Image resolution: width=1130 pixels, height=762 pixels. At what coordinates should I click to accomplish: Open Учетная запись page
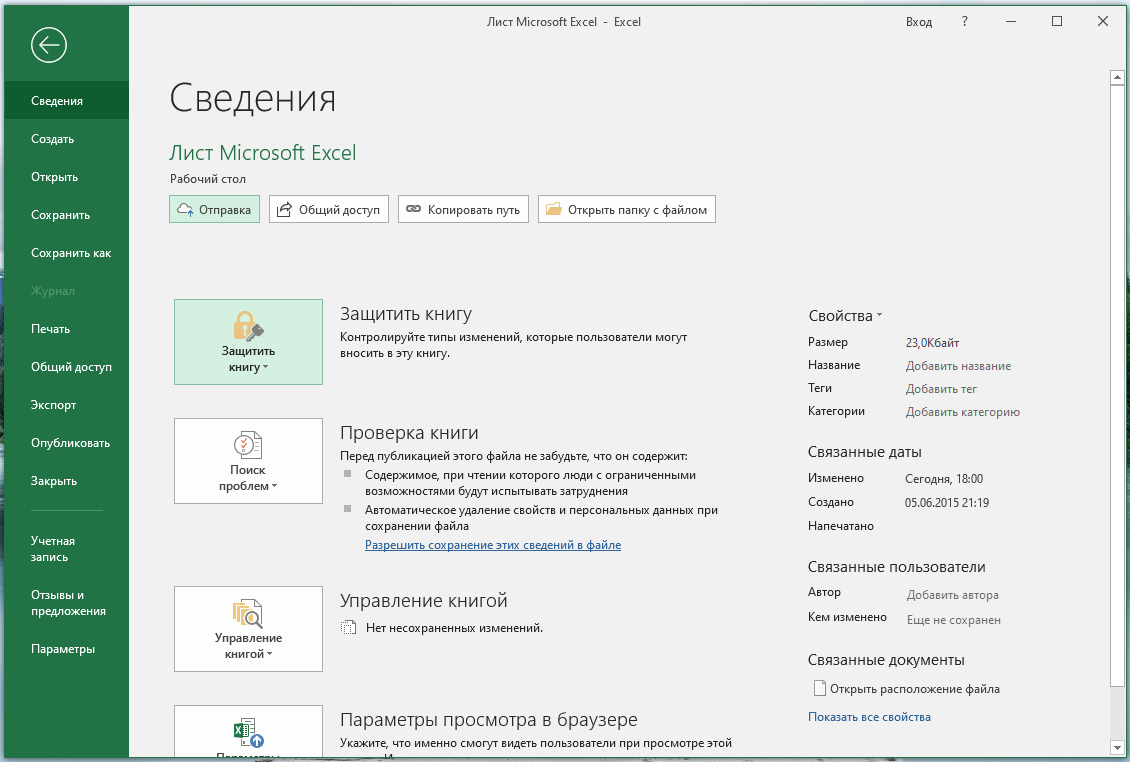tap(66, 549)
